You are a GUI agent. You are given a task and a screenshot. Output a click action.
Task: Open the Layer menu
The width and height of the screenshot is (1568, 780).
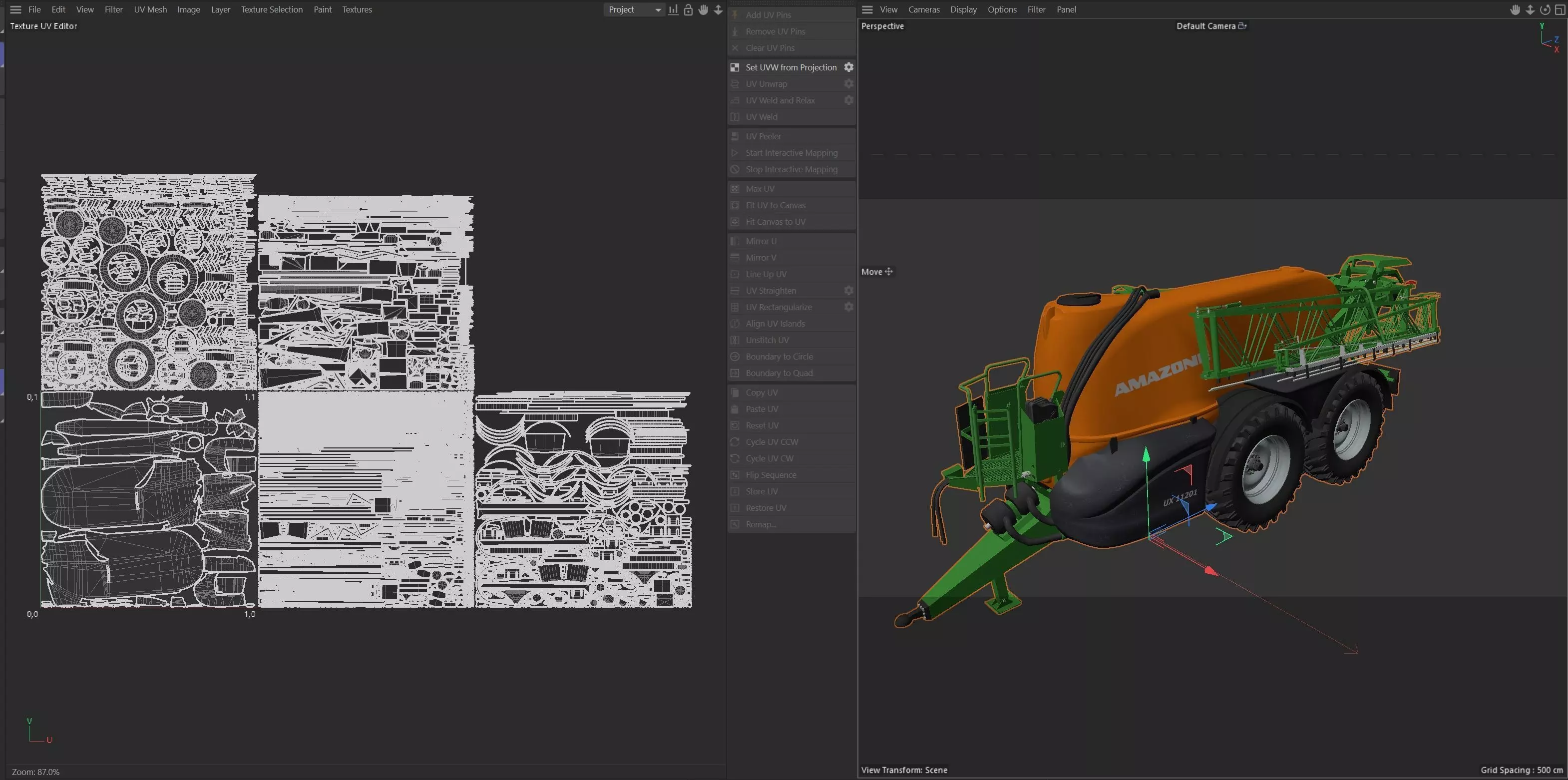pyautogui.click(x=220, y=10)
